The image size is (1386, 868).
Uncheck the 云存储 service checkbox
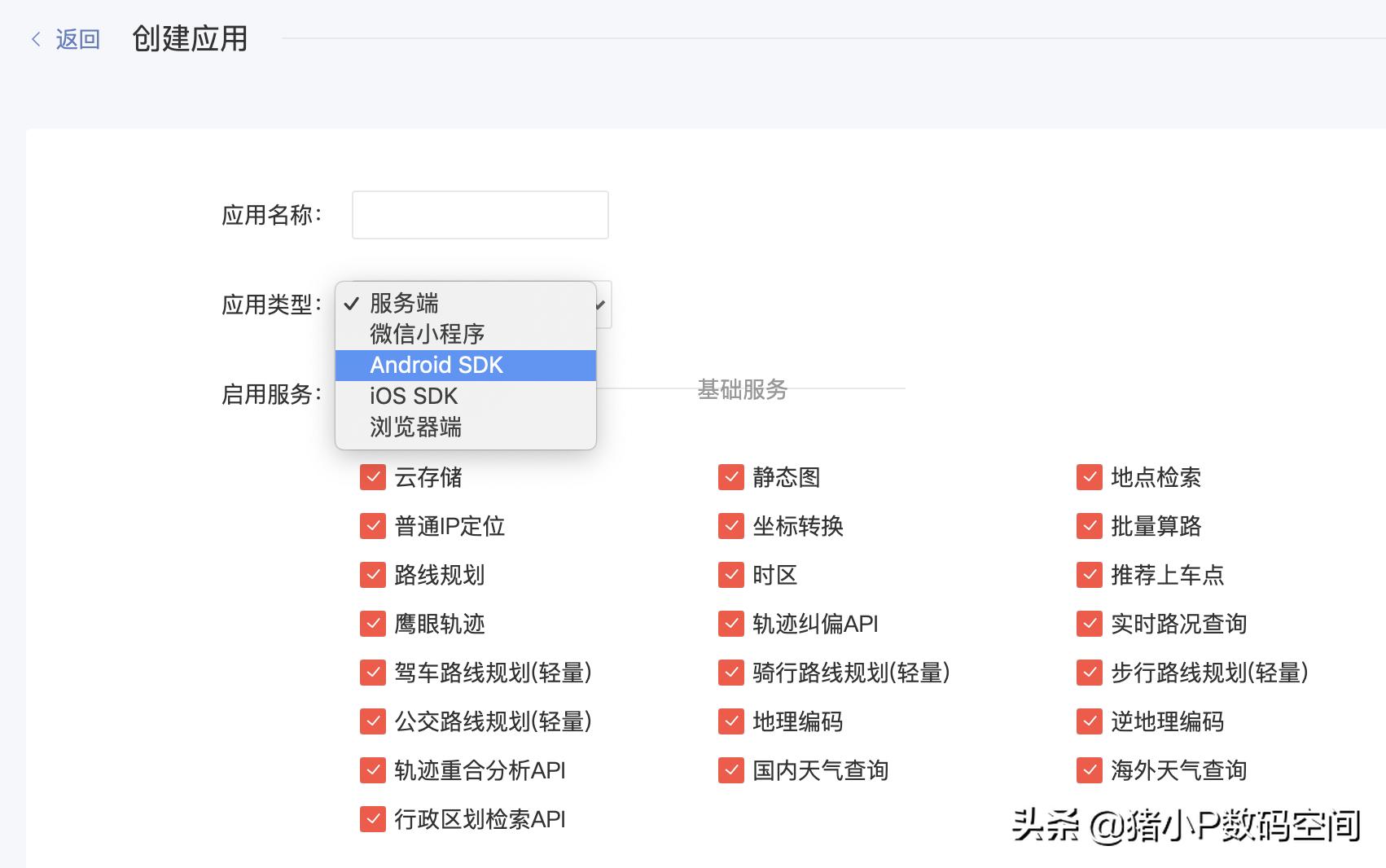[373, 477]
